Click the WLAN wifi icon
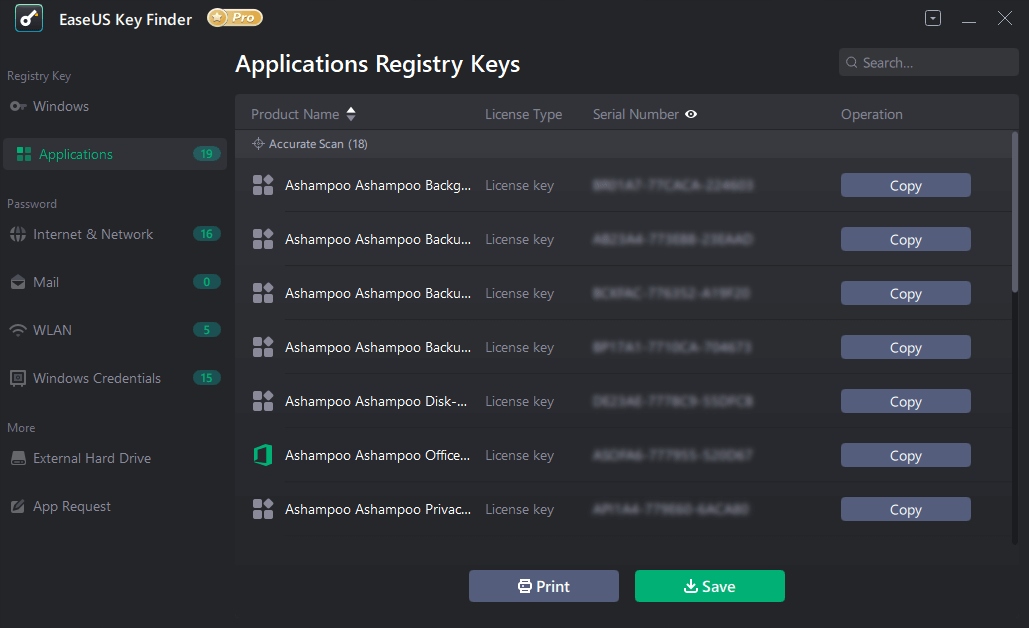The image size is (1029, 628). click(x=17, y=330)
